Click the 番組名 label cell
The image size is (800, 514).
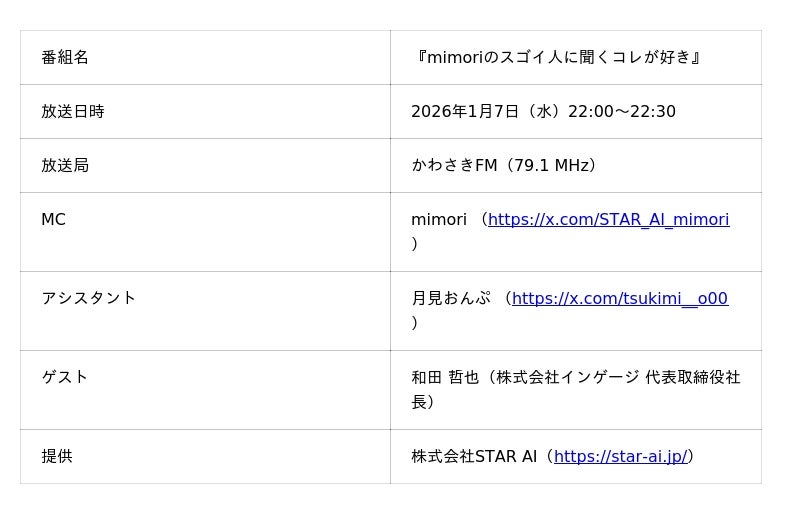click(65, 58)
